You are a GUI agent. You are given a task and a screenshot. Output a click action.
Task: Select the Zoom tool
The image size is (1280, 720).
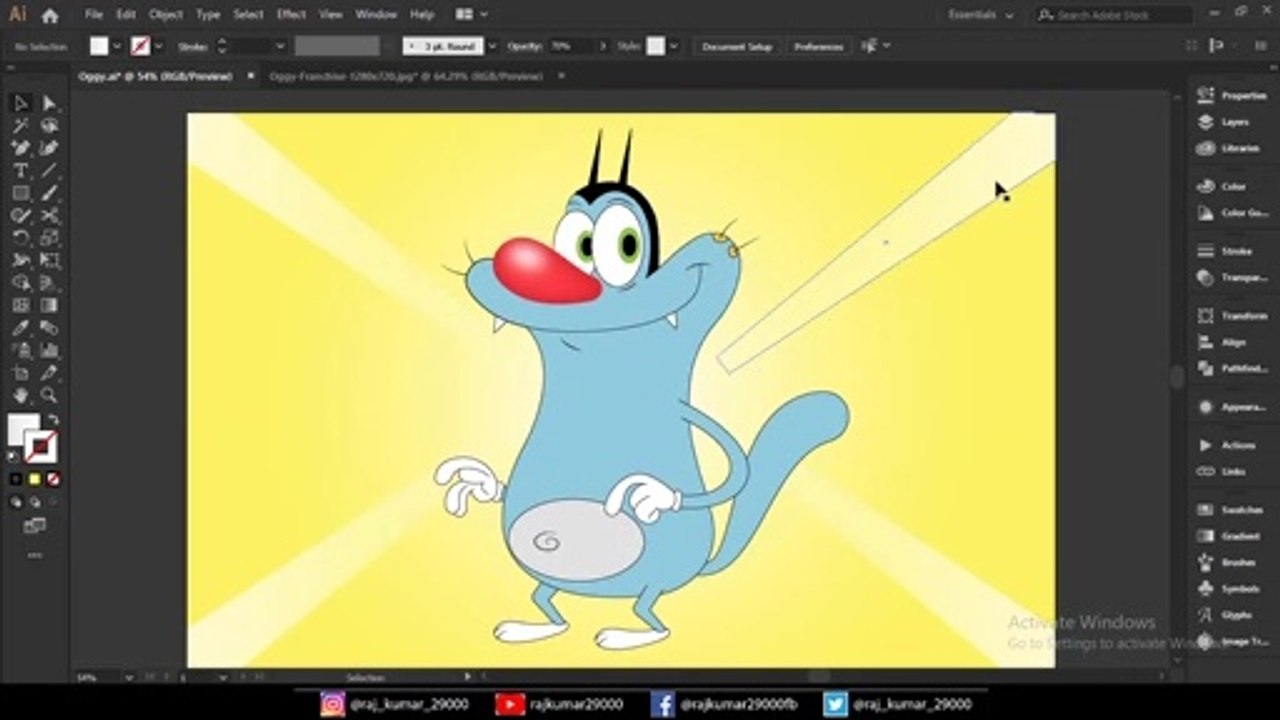pyautogui.click(x=49, y=395)
